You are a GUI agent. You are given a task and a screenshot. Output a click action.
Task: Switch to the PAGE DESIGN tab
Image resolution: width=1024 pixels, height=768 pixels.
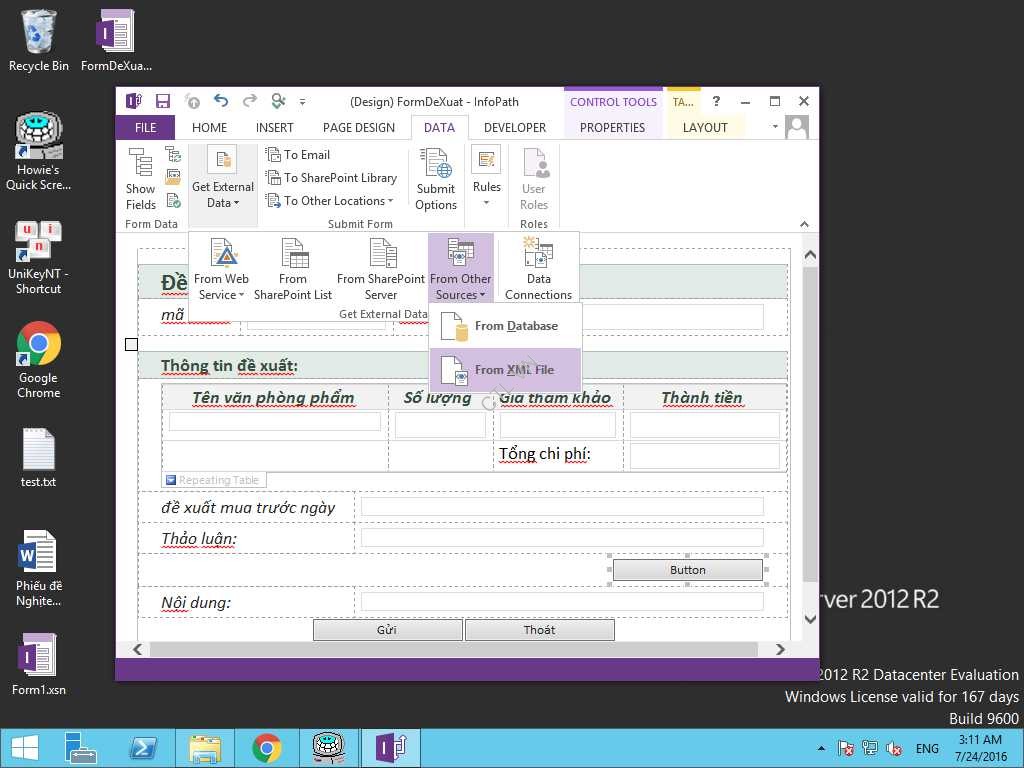pos(358,128)
